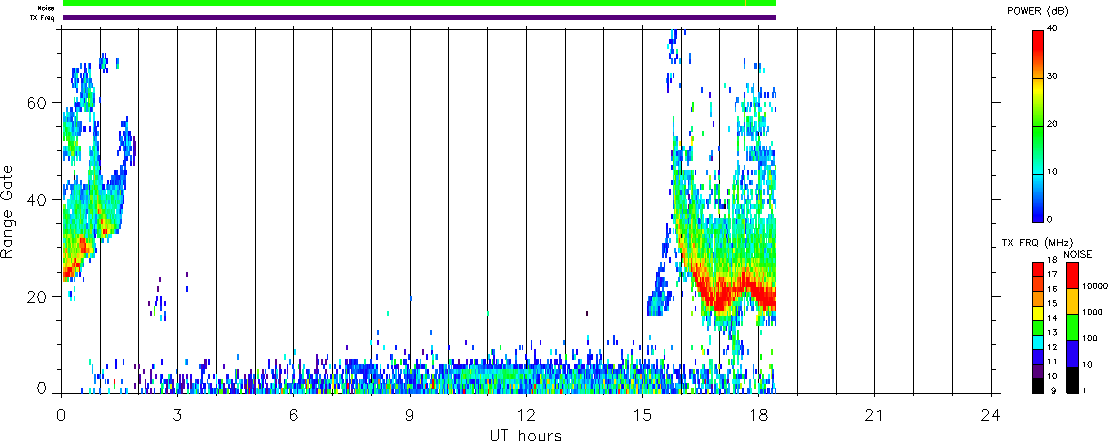Select the red top segment of the NOISE bar
Image resolution: width=1108 pixels, height=441 pixels.
1073,276
